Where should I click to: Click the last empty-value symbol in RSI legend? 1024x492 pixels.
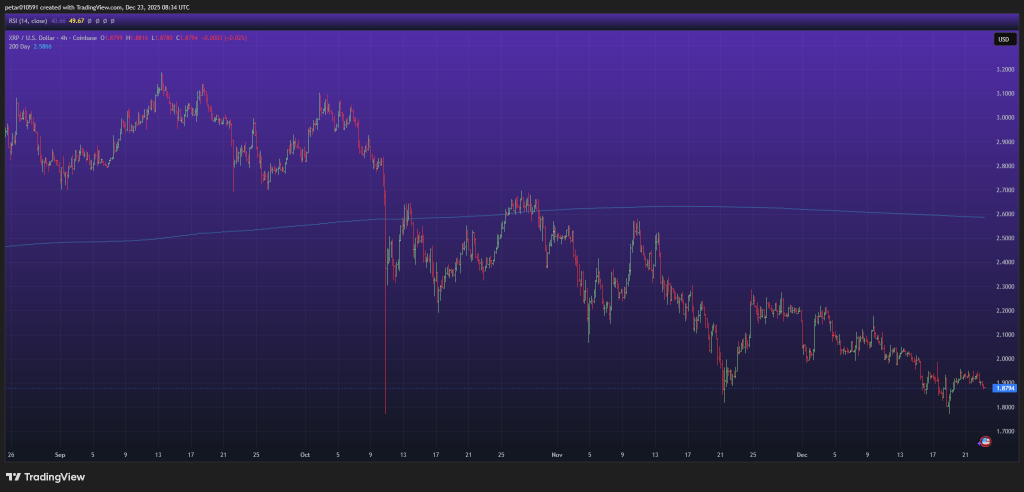[x=113, y=20]
